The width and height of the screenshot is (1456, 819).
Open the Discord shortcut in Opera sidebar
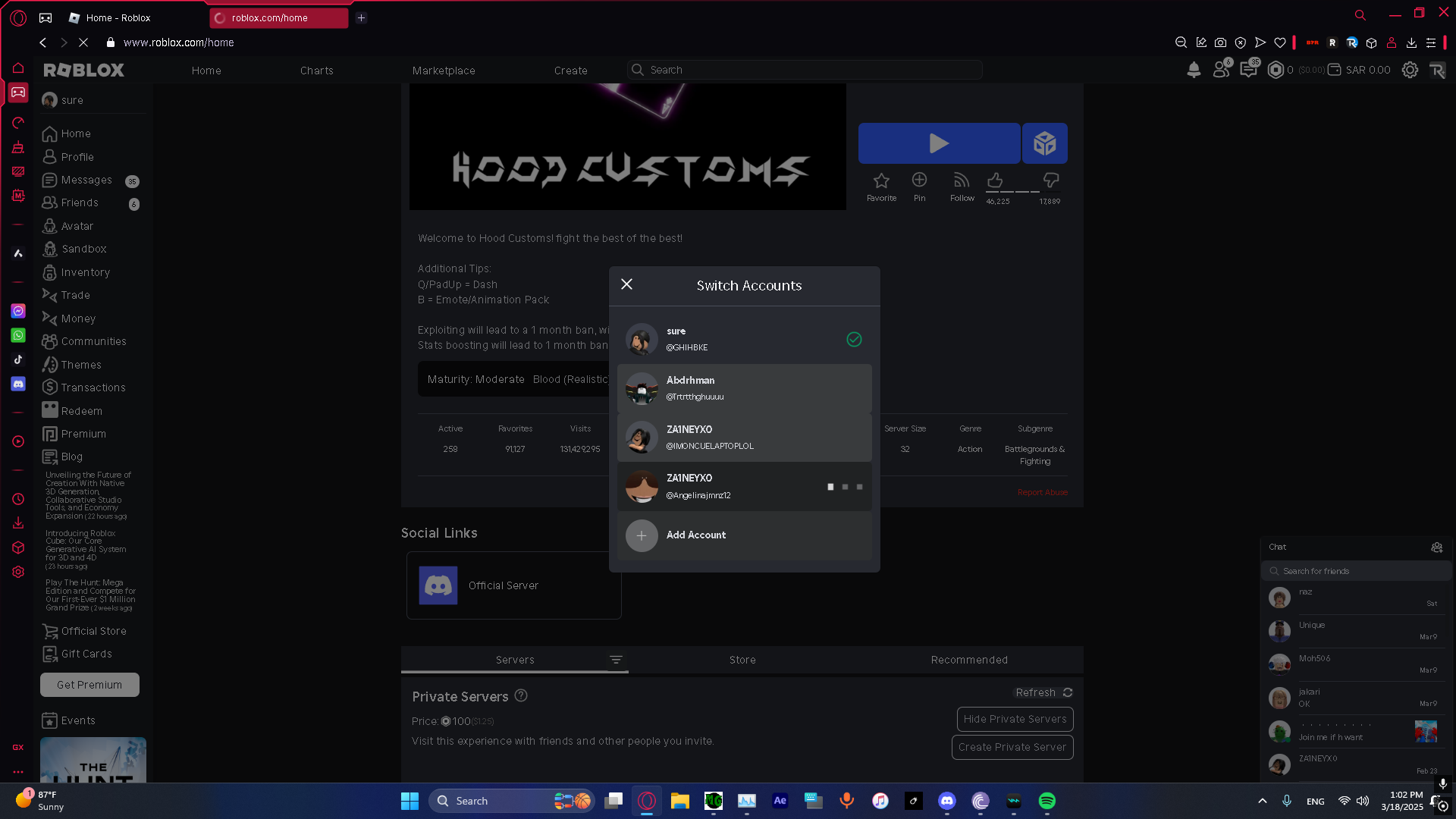pos(18,384)
